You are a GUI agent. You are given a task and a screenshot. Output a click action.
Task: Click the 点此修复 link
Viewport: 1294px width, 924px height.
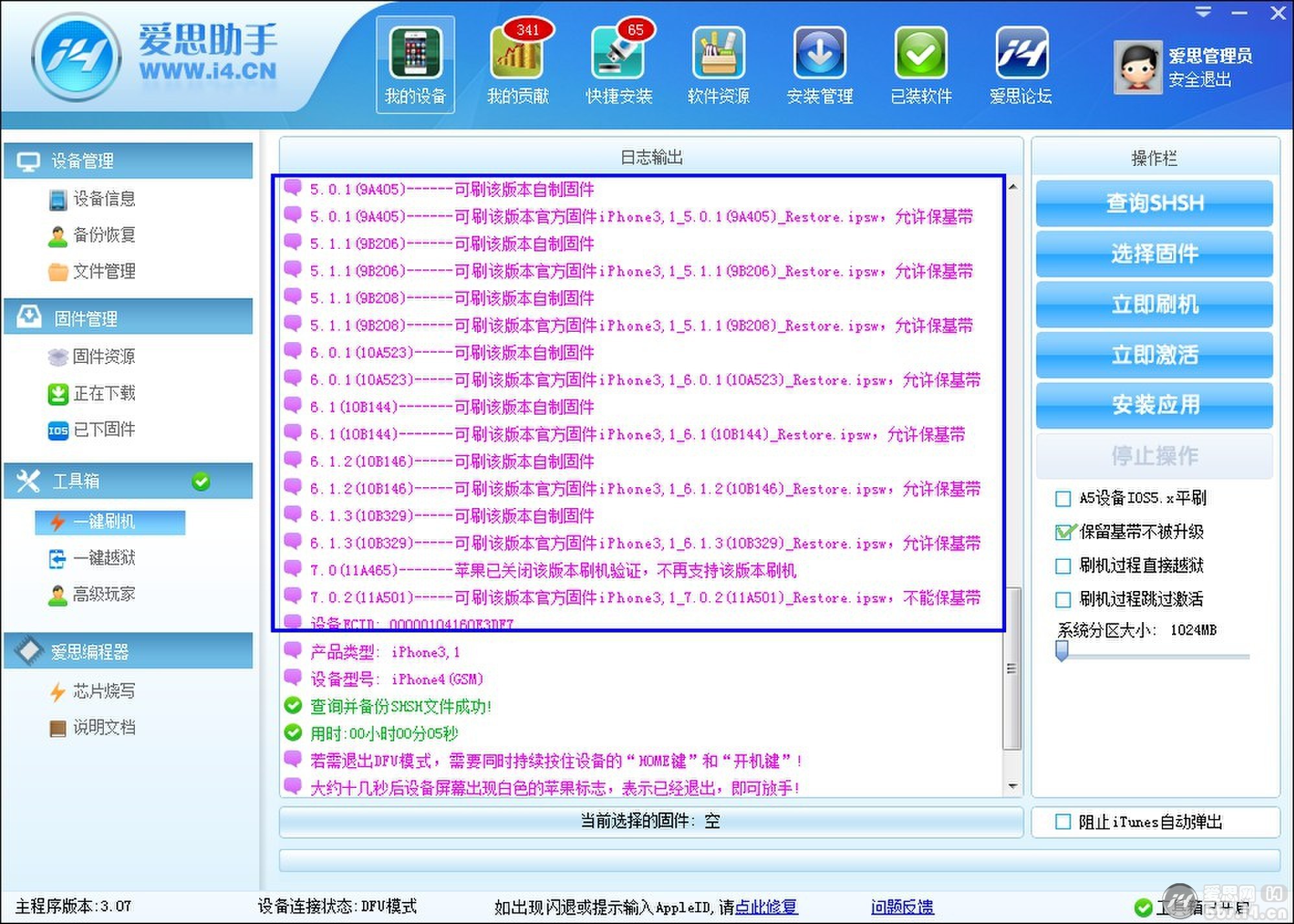click(766, 907)
